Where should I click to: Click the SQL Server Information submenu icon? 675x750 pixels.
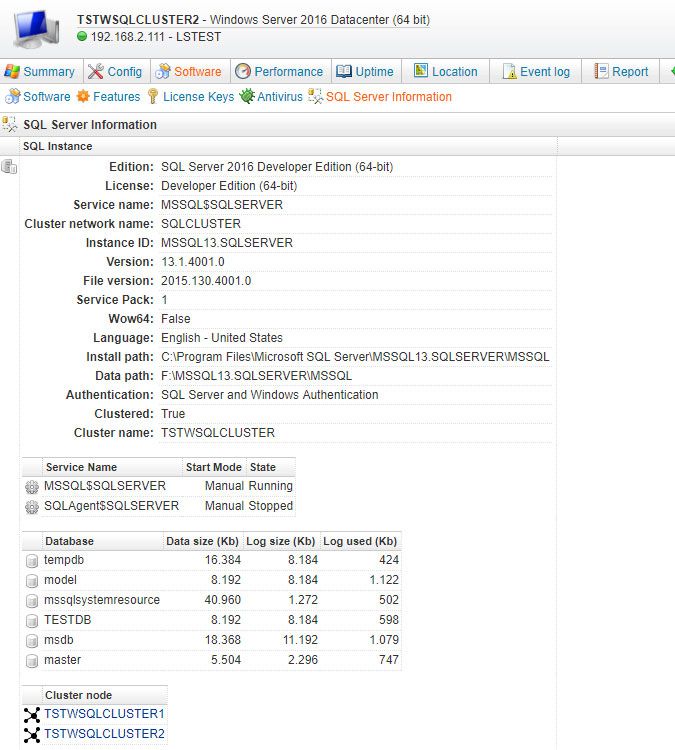tap(315, 96)
